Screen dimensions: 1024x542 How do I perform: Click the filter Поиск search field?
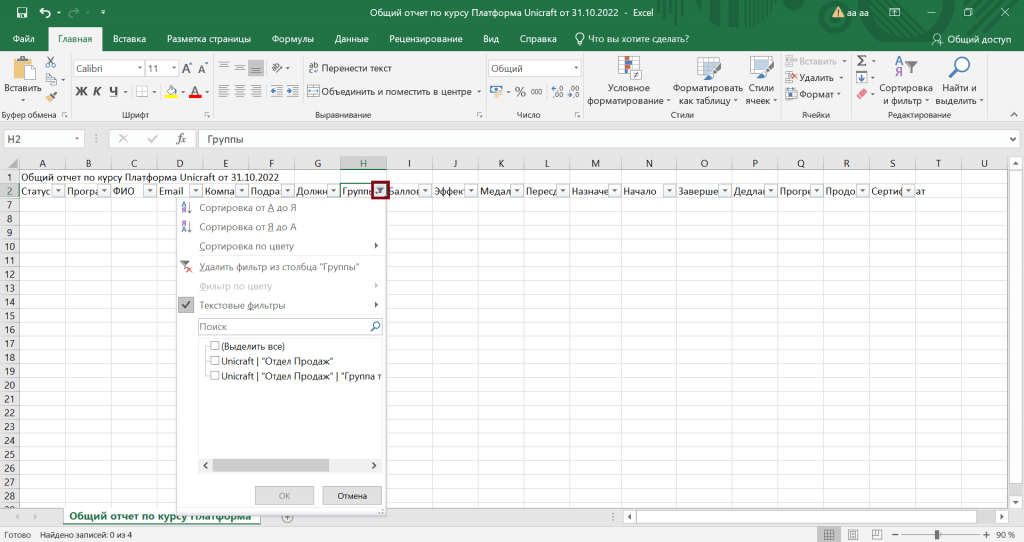click(283, 327)
